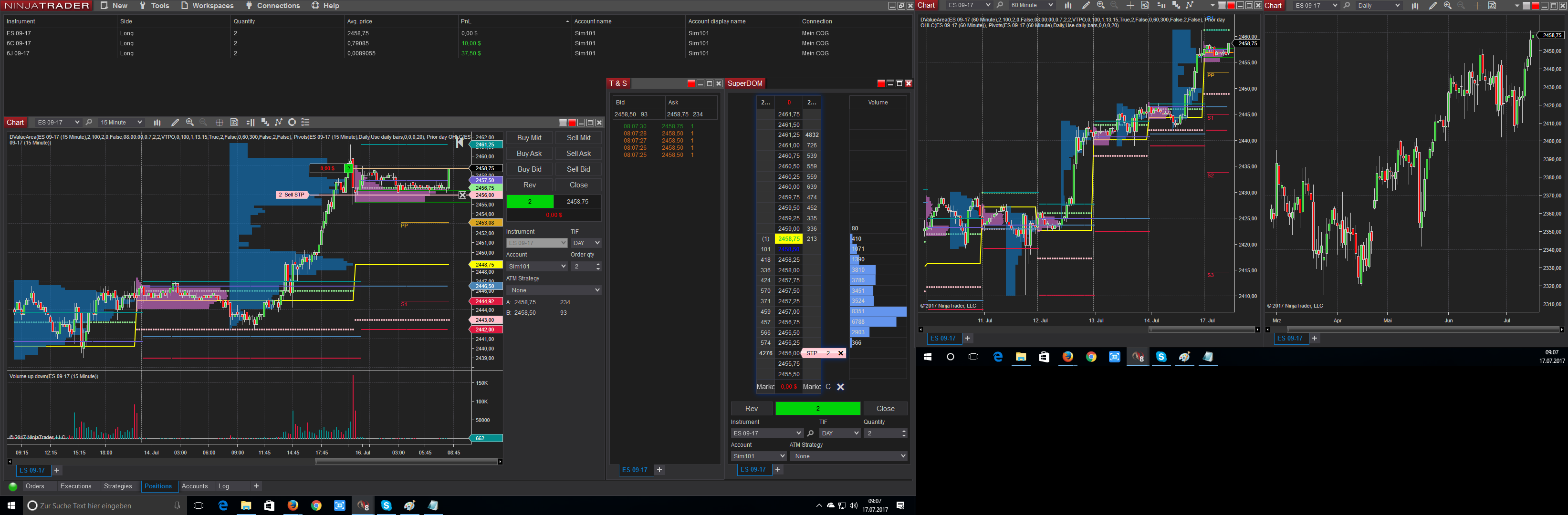Viewport: 1568px width, 515px height.
Task: Add new tab in SuperDOM window
Action: pos(778,469)
